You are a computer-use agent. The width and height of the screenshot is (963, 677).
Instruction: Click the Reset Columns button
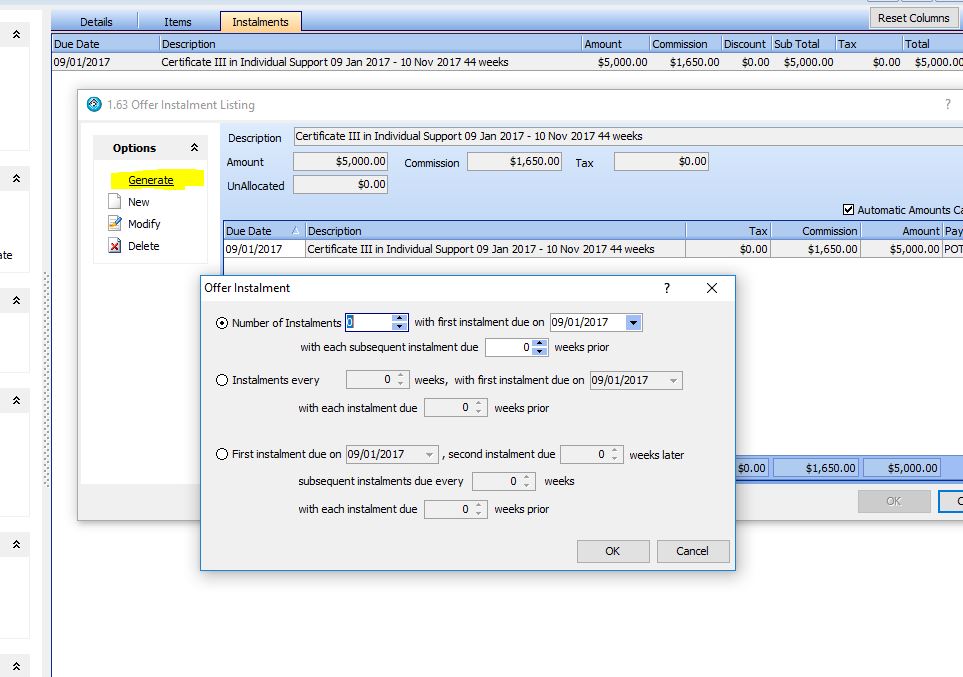click(914, 18)
